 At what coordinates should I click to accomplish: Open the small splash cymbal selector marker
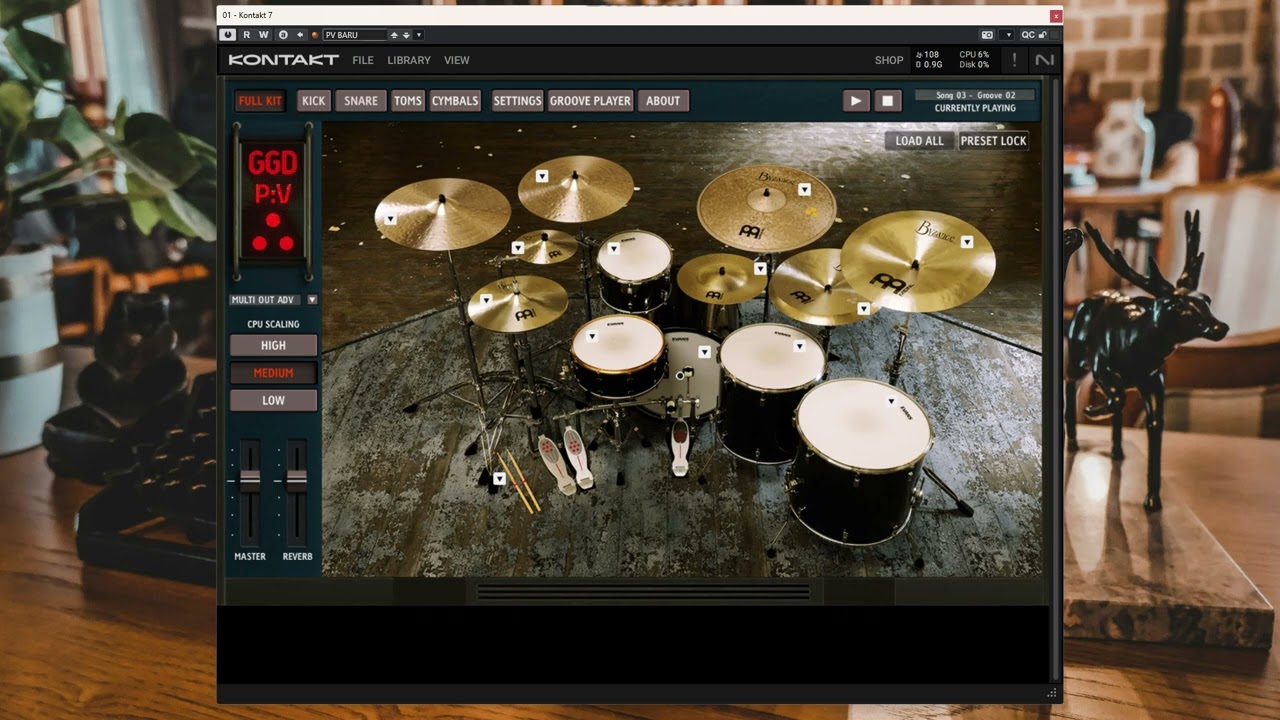(518, 248)
